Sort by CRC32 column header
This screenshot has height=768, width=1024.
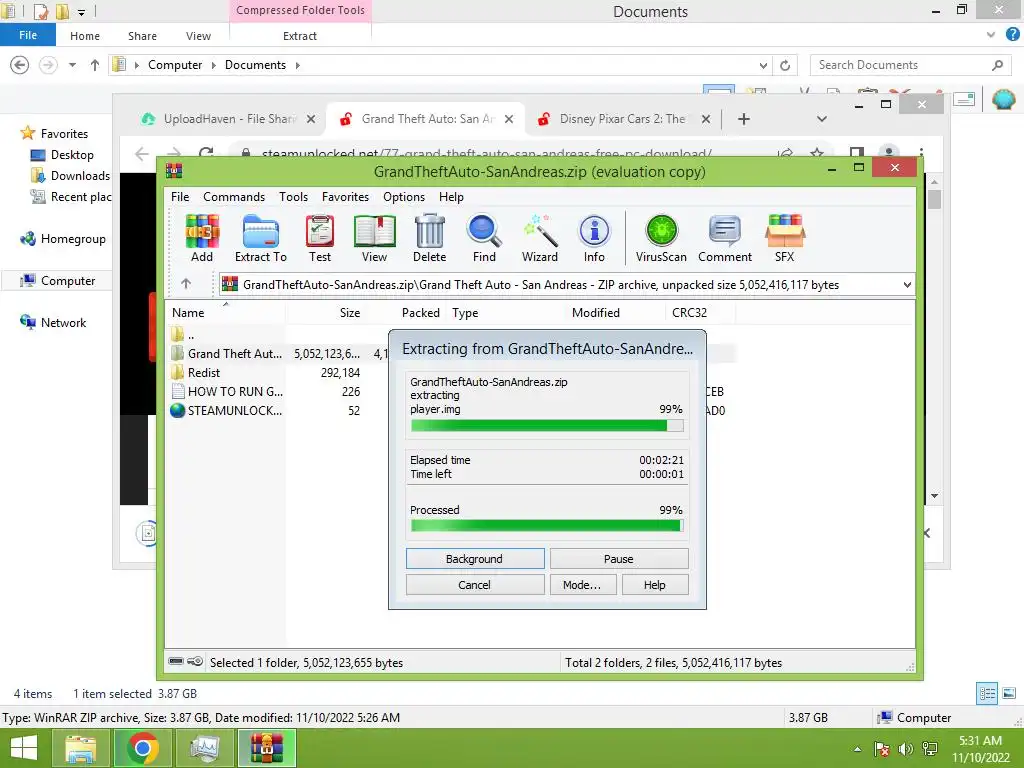tap(701, 313)
